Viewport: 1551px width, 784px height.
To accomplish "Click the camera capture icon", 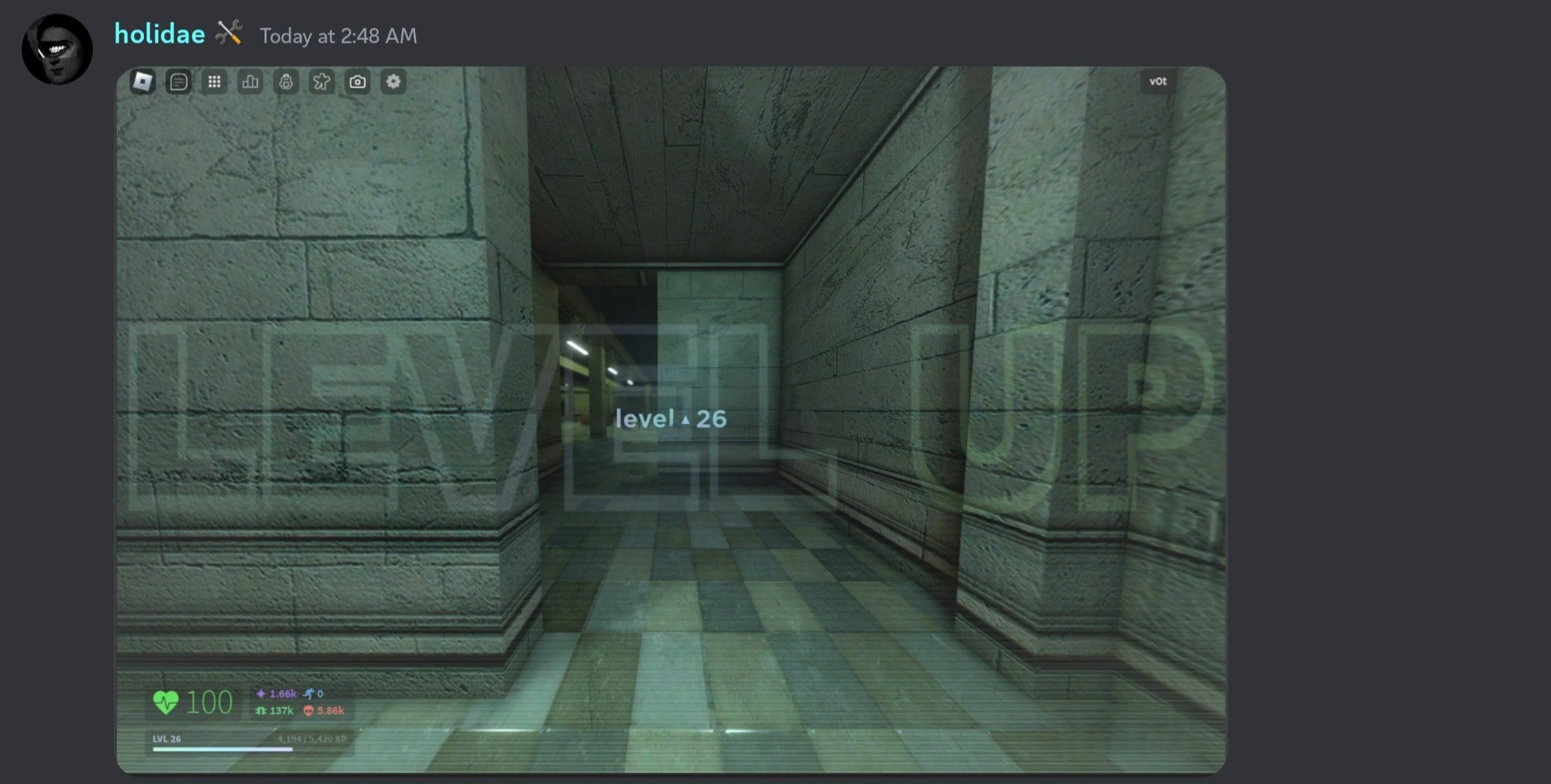I will click(x=357, y=81).
